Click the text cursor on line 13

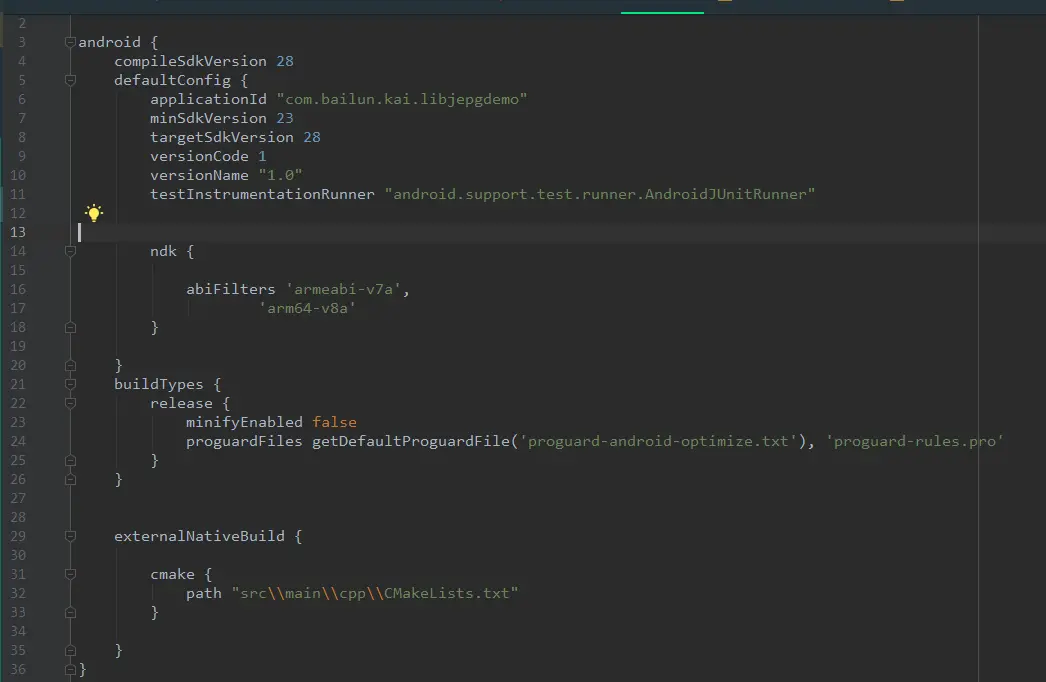(79, 232)
